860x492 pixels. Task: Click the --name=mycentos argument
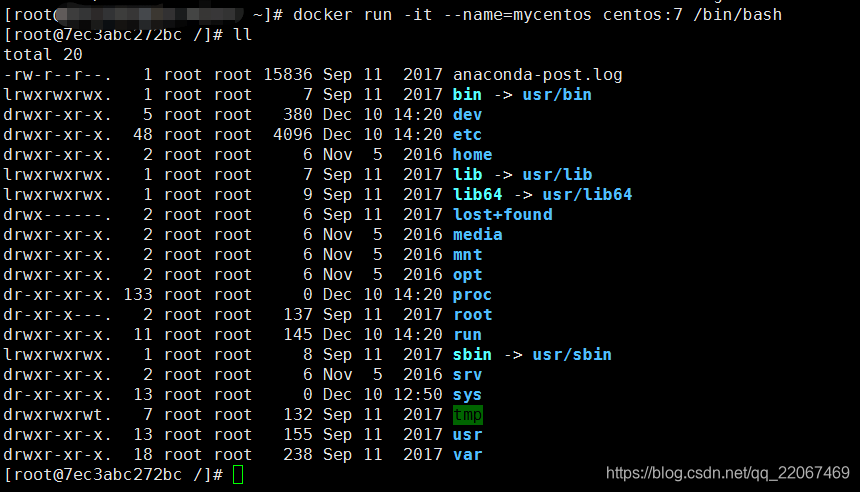[x=517, y=14]
